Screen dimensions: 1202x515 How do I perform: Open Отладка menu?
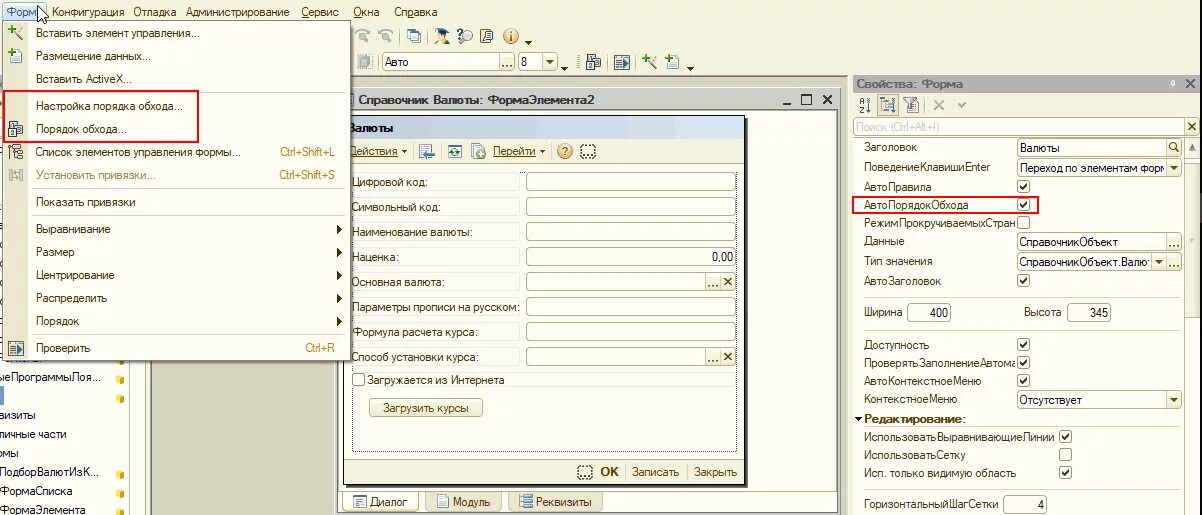click(x=156, y=12)
